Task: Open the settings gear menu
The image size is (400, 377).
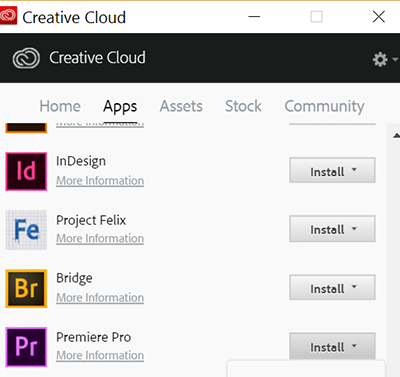Action: coord(380,60)
